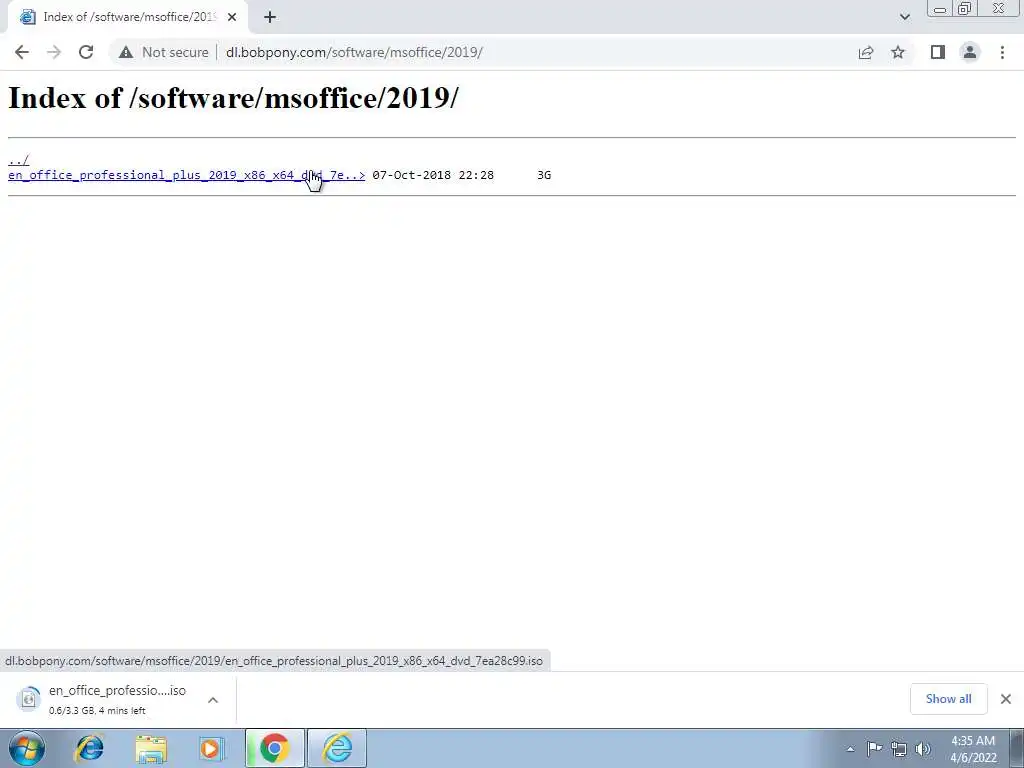Open Windows Media Player on taskbar

pos(211,748)
